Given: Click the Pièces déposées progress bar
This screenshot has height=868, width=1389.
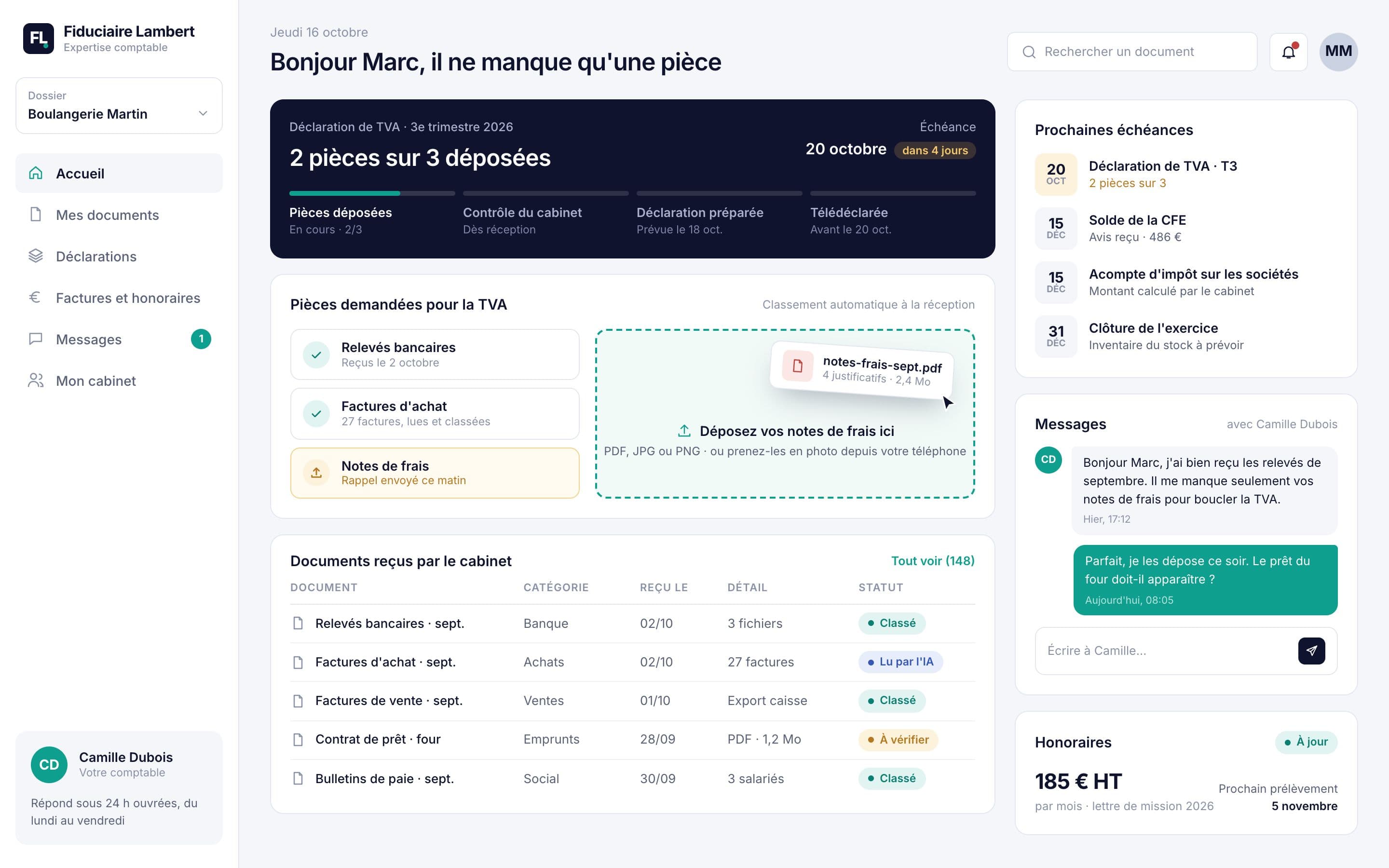Looking at the screenshot, I should [372, 193].
